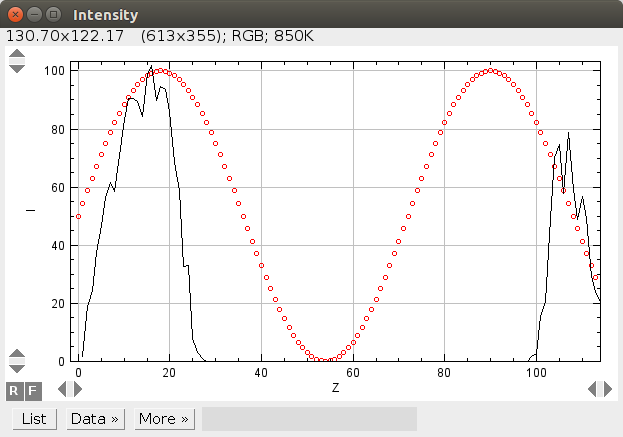Viewport: 623px width, 437px height.
Task: Maximize the Intensity plot window
Action: [53, 16]
